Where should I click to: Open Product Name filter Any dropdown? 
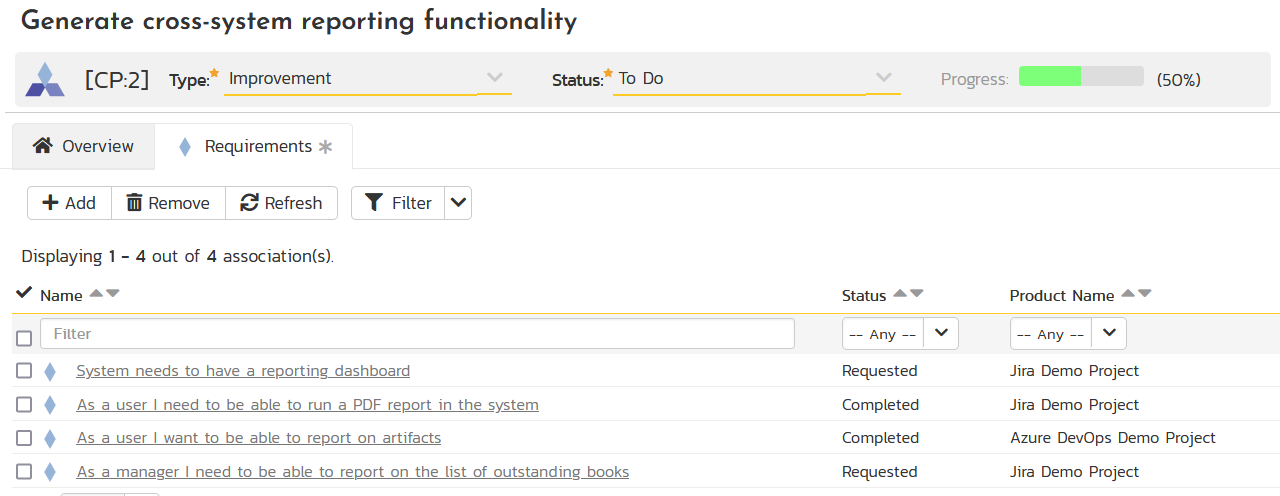tap(1068, 334)
